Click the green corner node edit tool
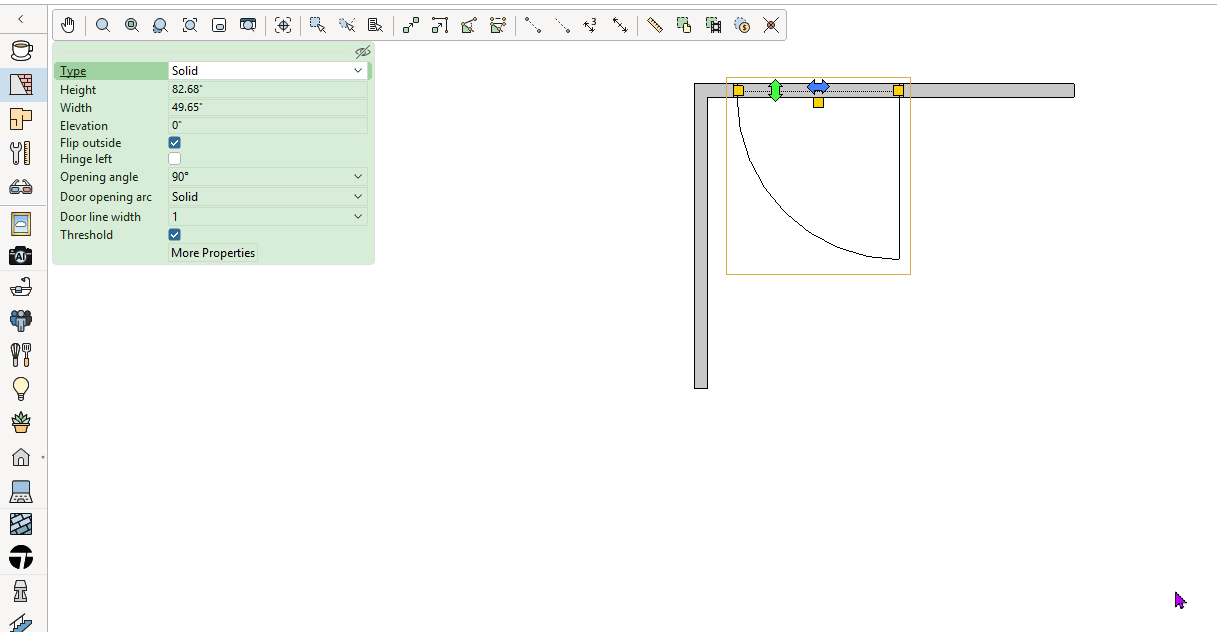This screenshot has width=1217, height=632. (x=439, y=25)
